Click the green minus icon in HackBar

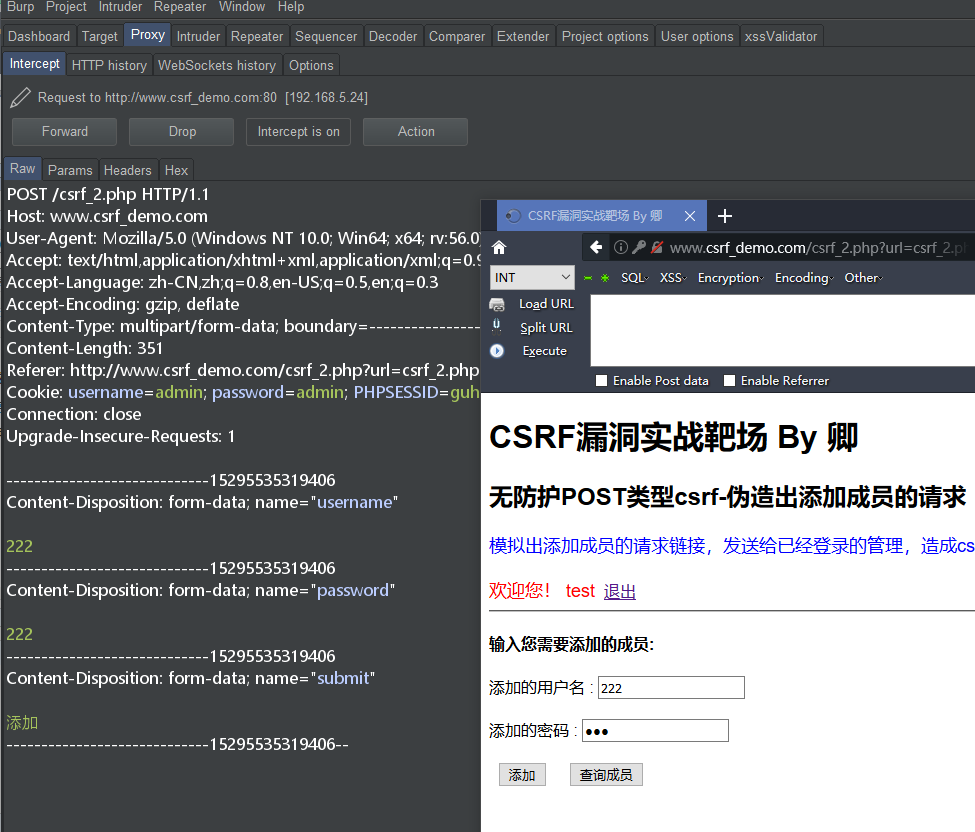click(588, 278)
